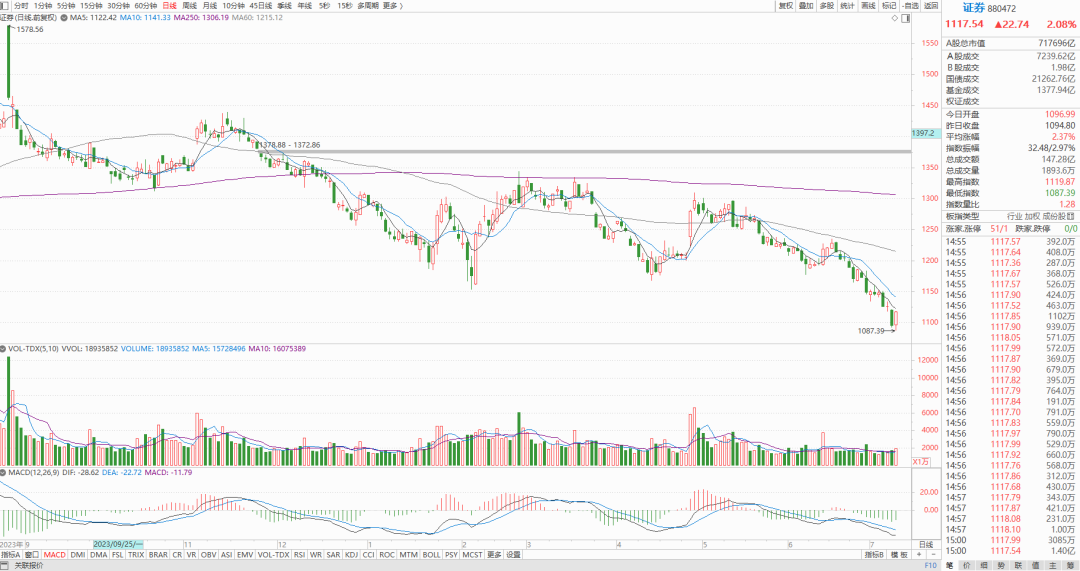Switch indicator to DMI
The image size is (1080, 571).
78,554
